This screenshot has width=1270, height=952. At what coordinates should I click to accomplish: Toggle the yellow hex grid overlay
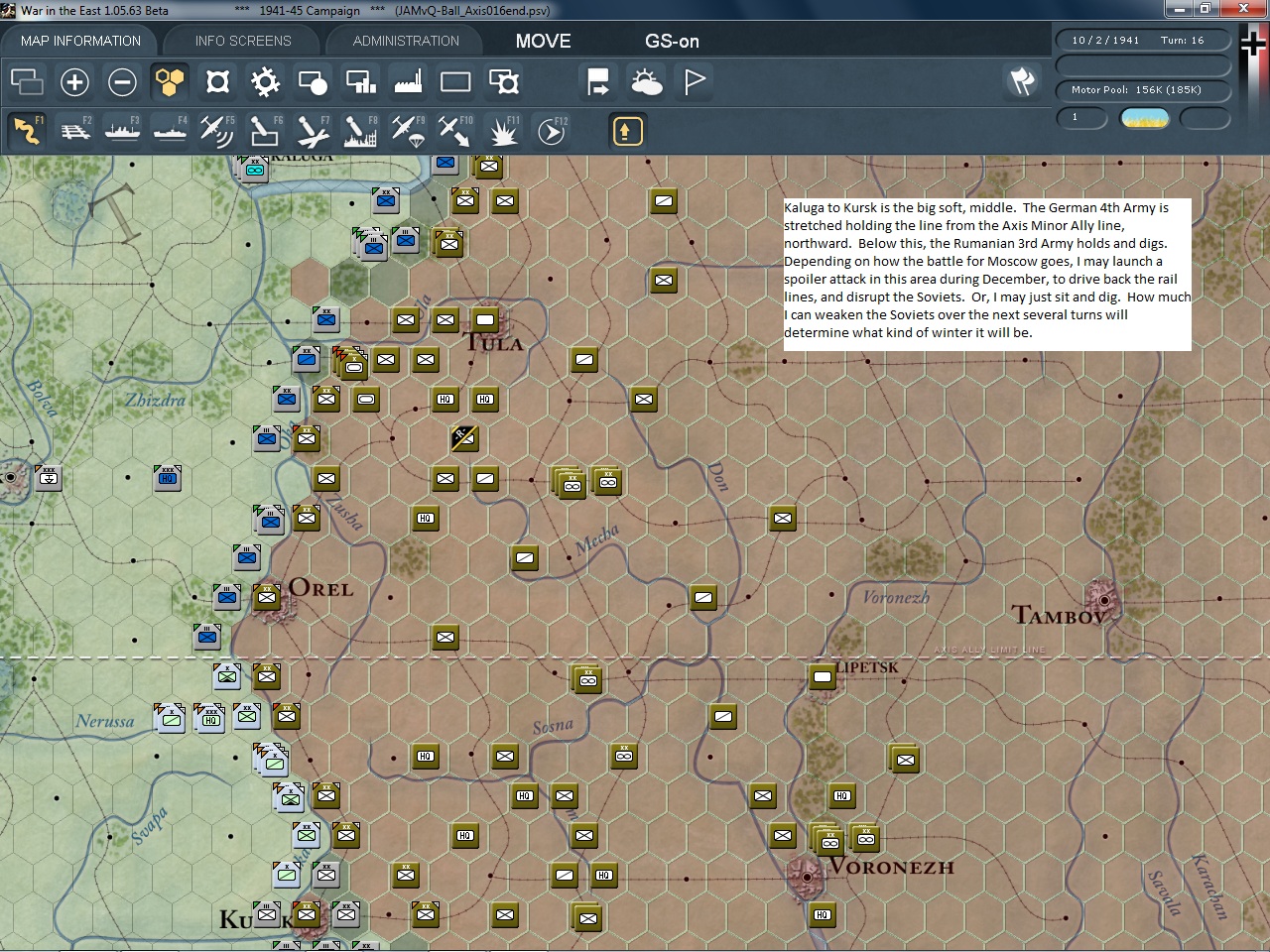170,81
